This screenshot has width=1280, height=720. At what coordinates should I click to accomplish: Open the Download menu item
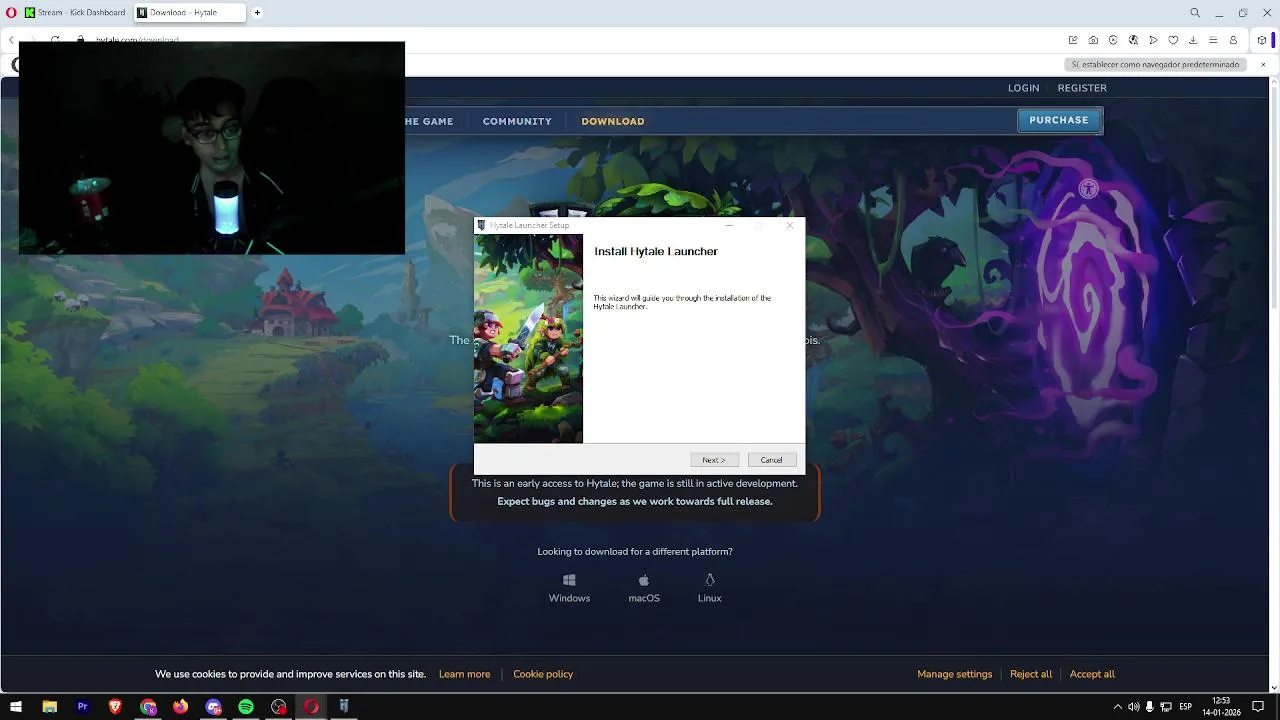pos(613,121)
